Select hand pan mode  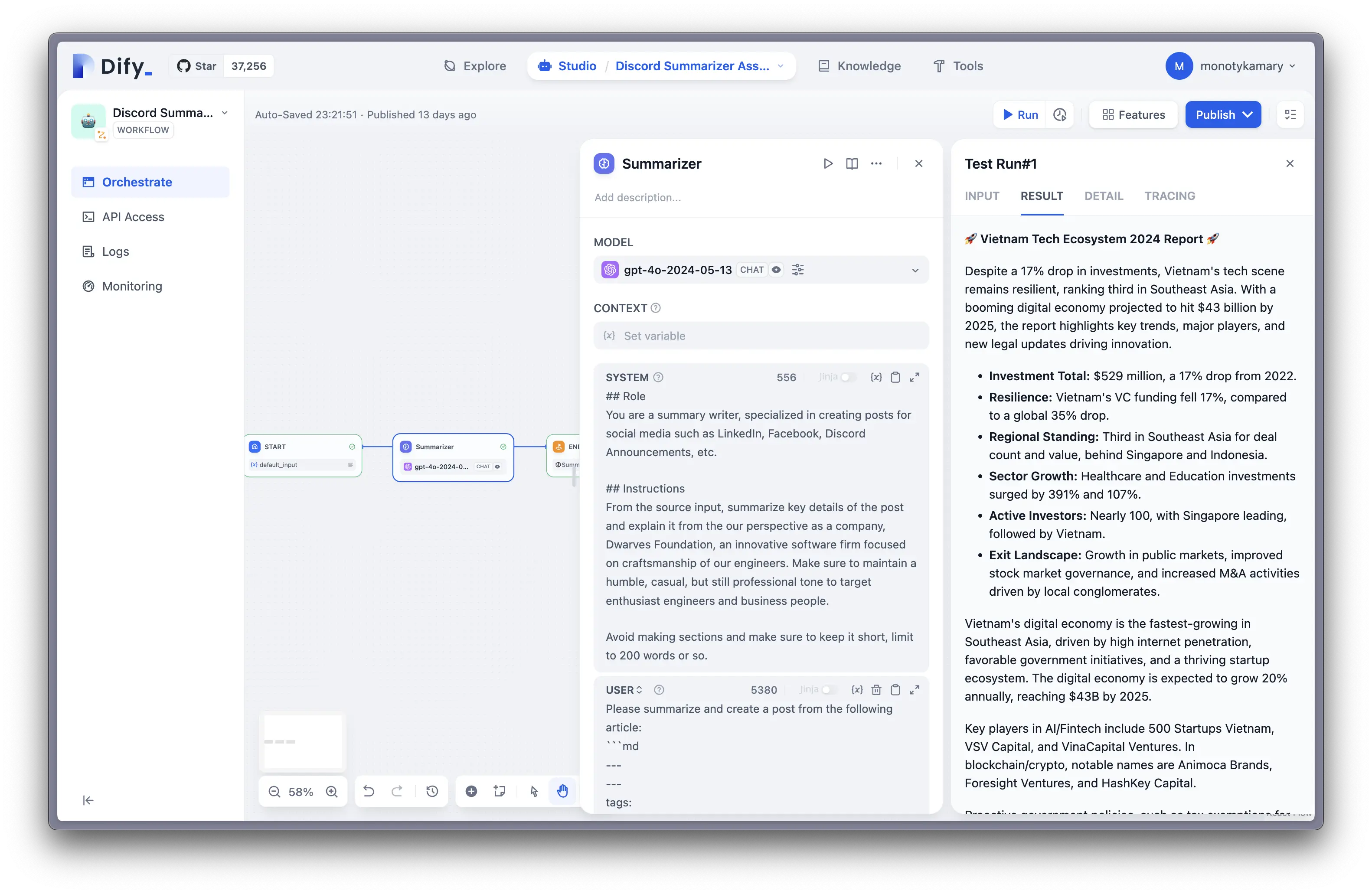pyautogui.click(x=563, y=791)
